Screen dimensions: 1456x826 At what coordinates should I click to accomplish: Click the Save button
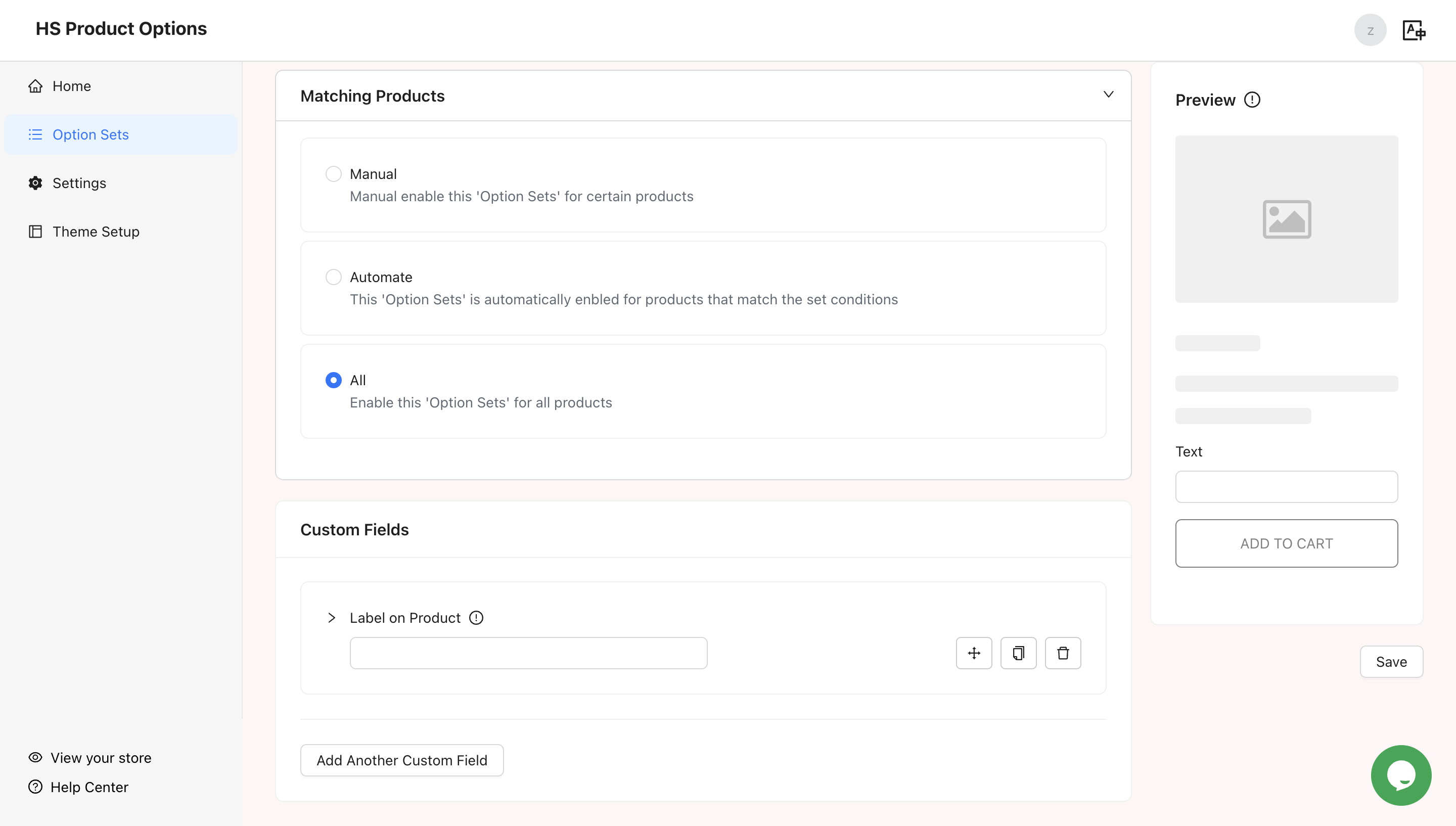[1391, 661]
